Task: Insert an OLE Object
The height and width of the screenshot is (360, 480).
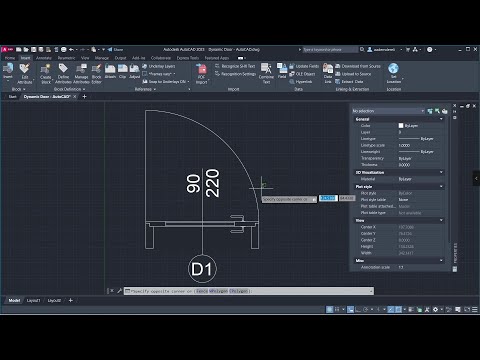Action: pos(302,74)
